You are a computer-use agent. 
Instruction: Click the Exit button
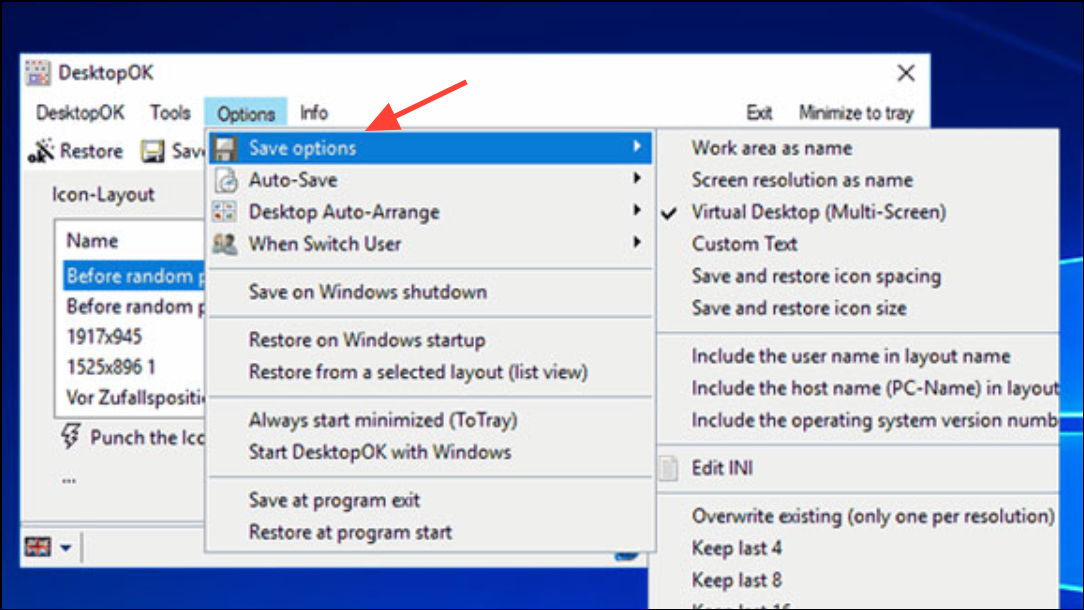pos(759,113)
